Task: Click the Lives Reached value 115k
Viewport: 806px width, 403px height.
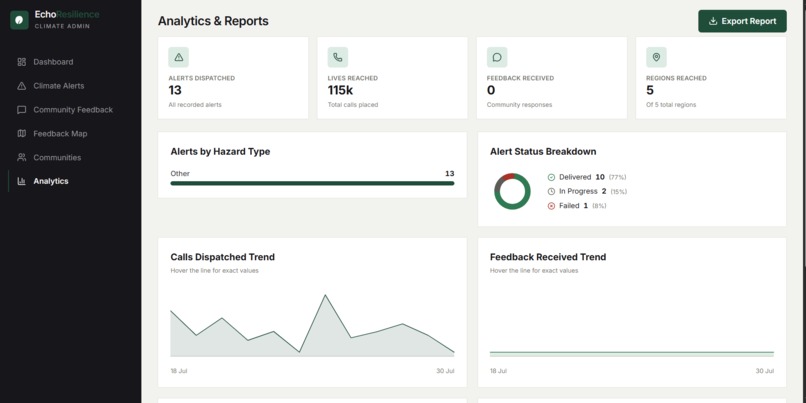Action: click(x=340, y=90)
